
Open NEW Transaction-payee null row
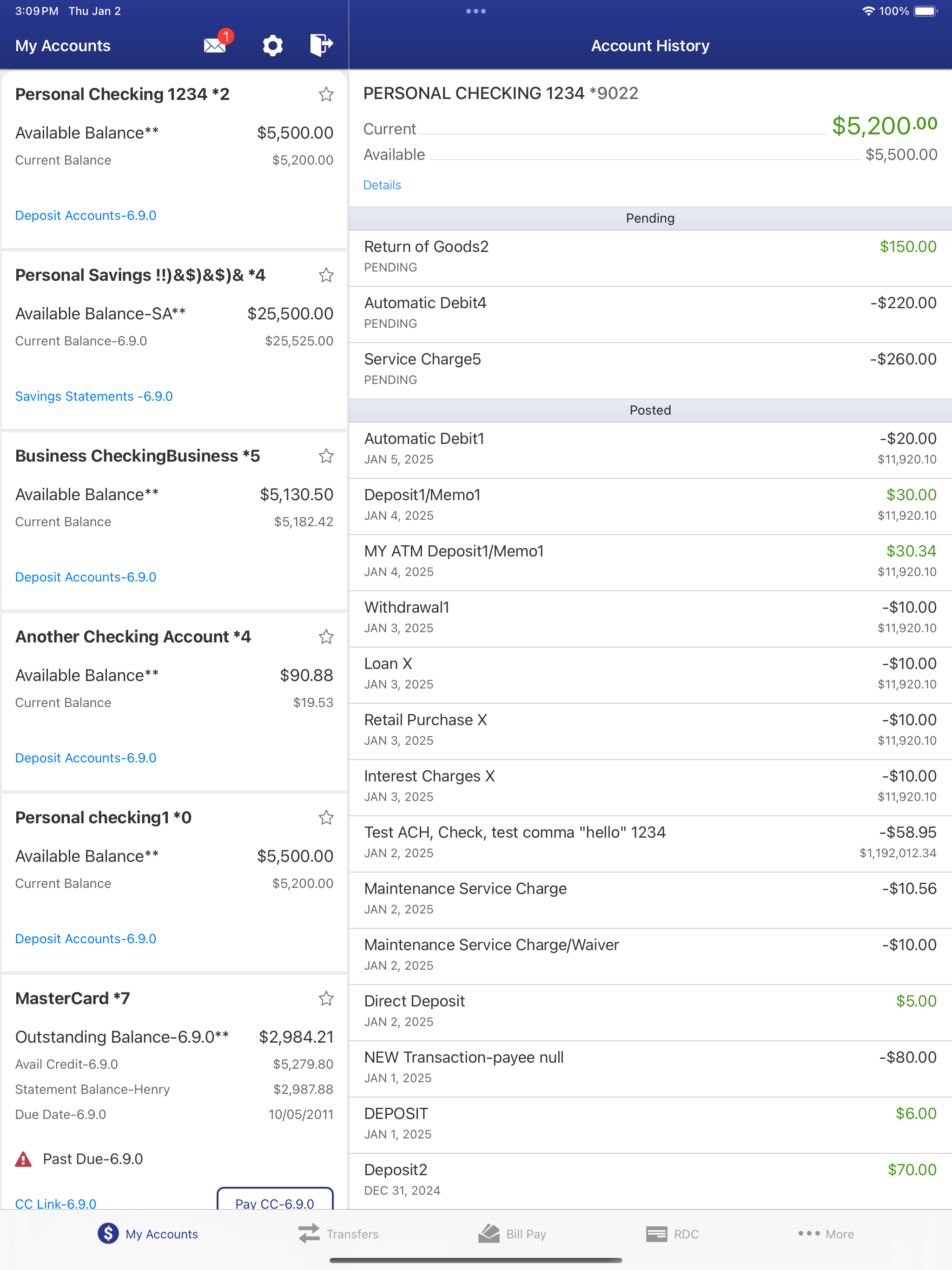point(650,1069)
